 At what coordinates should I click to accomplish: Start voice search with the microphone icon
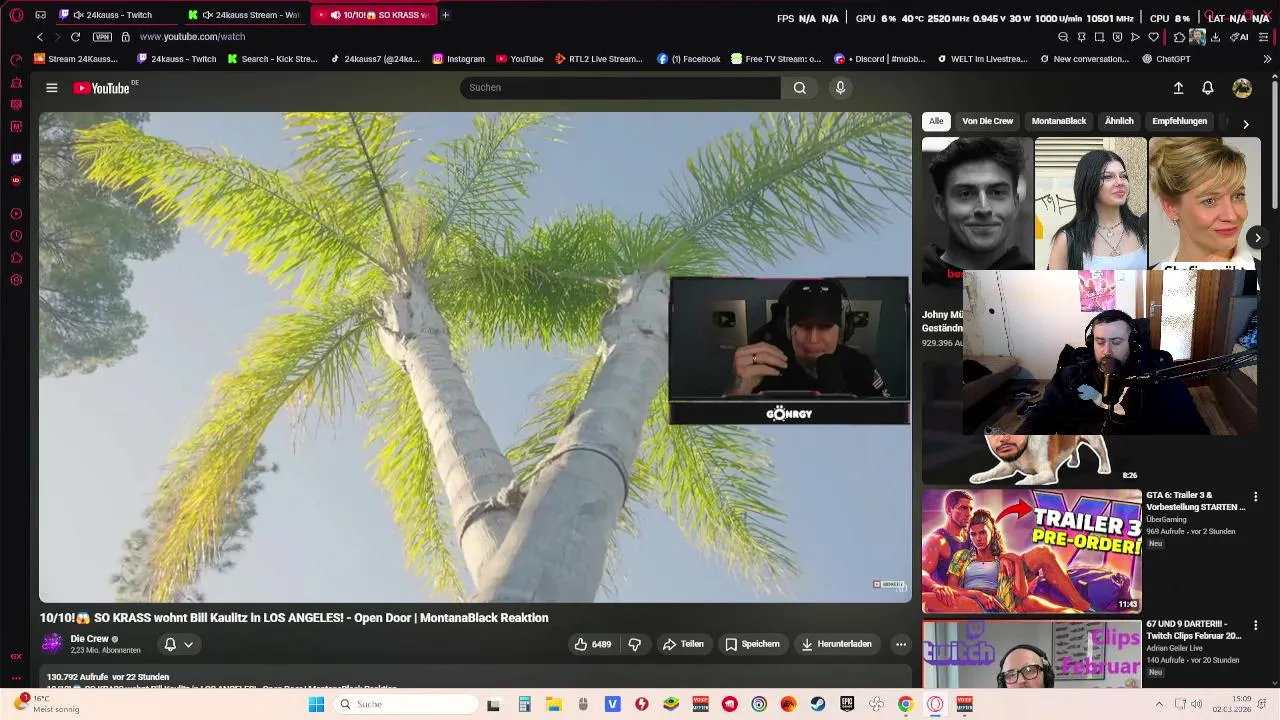840,88
